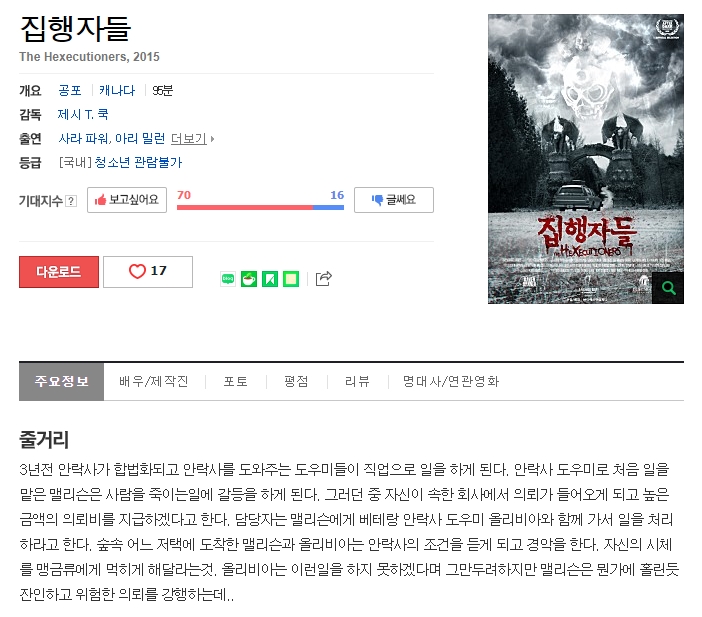Click the green memo square icon

(x=291, y=279)
